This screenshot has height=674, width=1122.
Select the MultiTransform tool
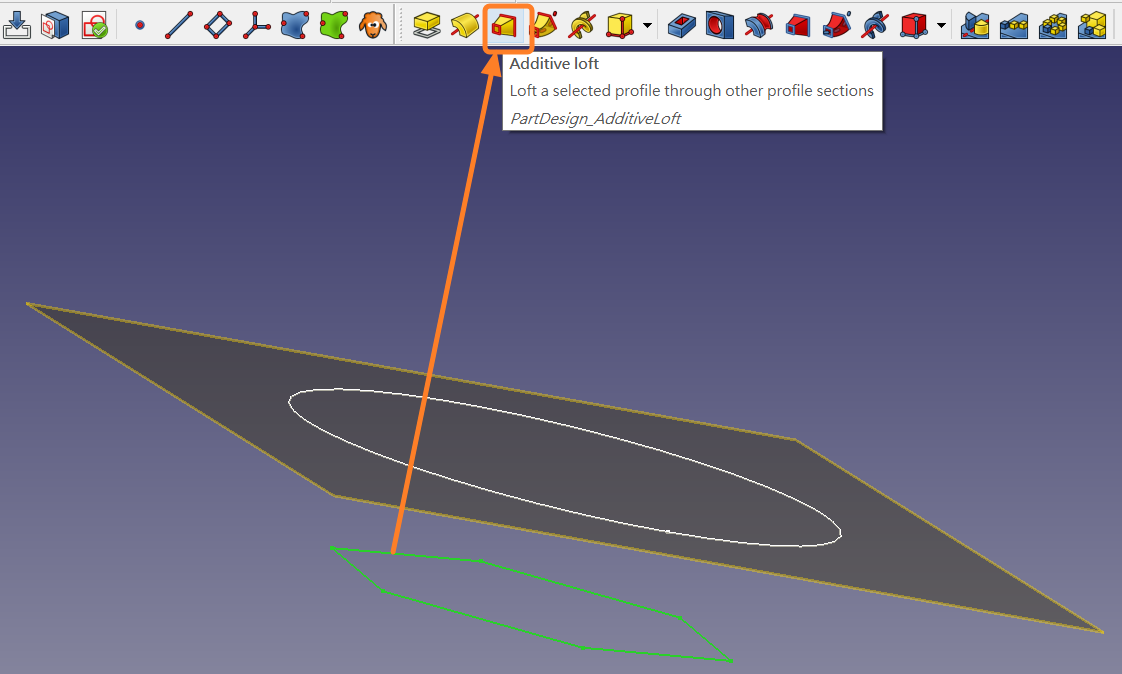[1092, 26]
